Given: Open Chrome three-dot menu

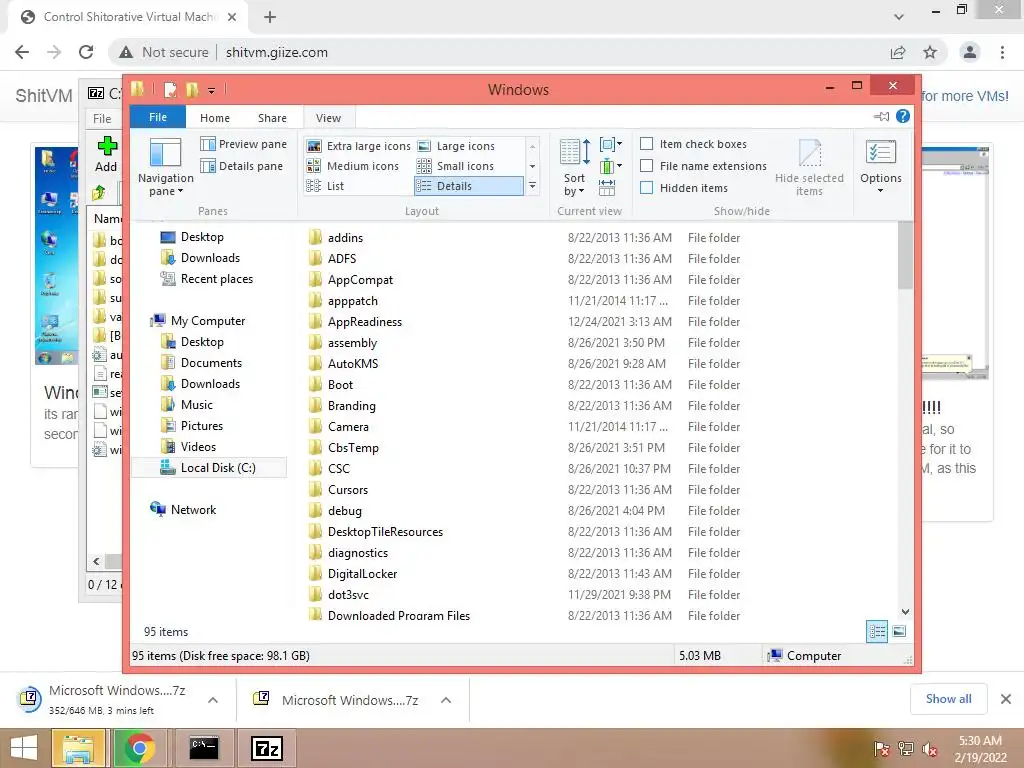Looking at the screenshot, I should (x=1002, y=52).
